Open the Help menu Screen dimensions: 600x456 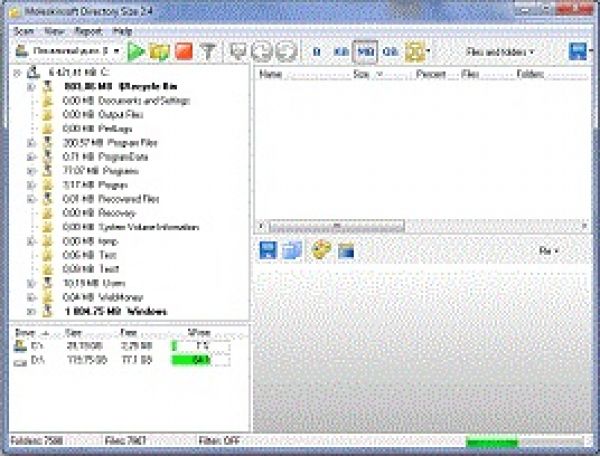[122, 31]
